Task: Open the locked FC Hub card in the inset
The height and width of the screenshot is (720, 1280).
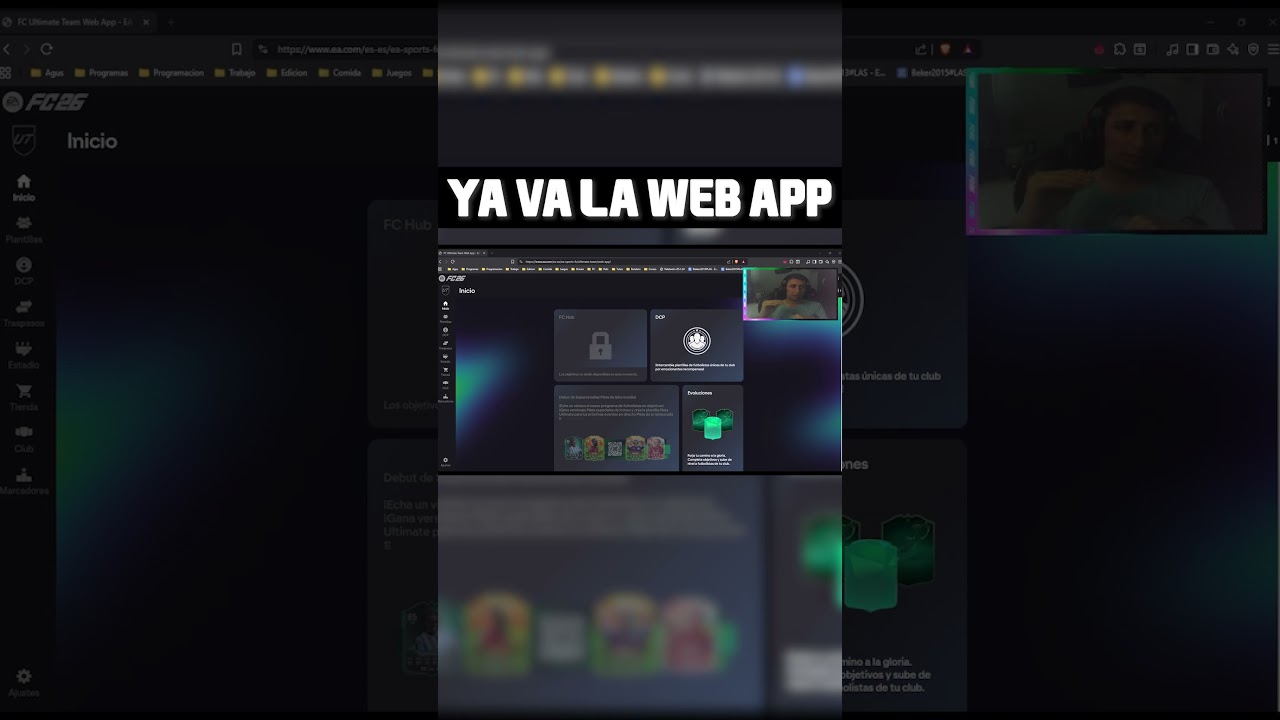Action: 600,345
